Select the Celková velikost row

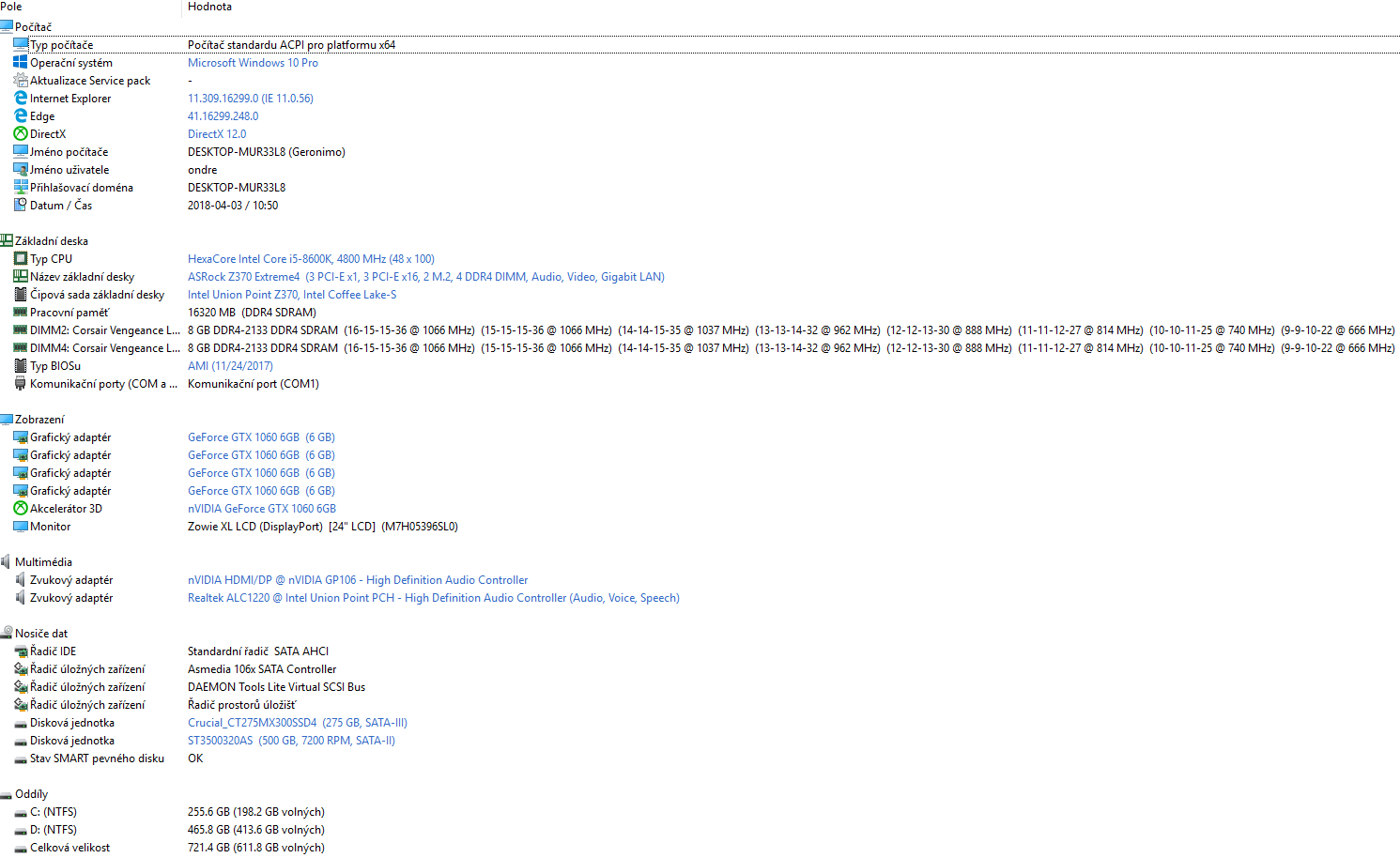69,848
